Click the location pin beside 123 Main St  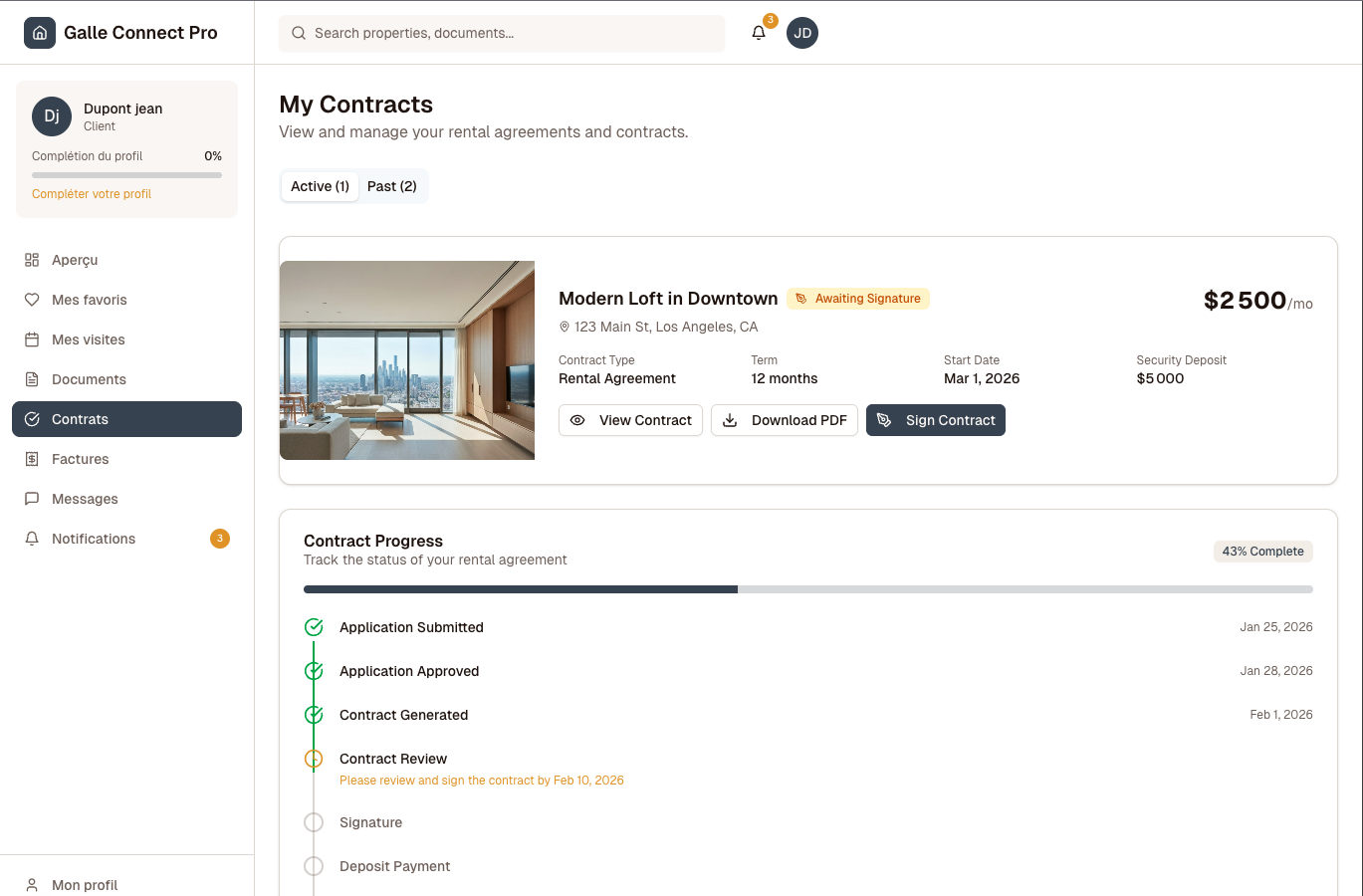(563, 327)
